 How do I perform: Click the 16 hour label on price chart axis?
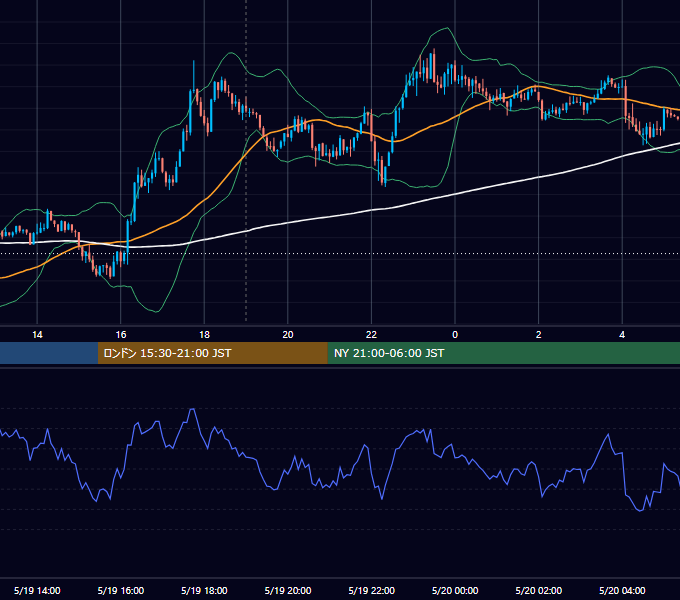[x=121, y=334]
